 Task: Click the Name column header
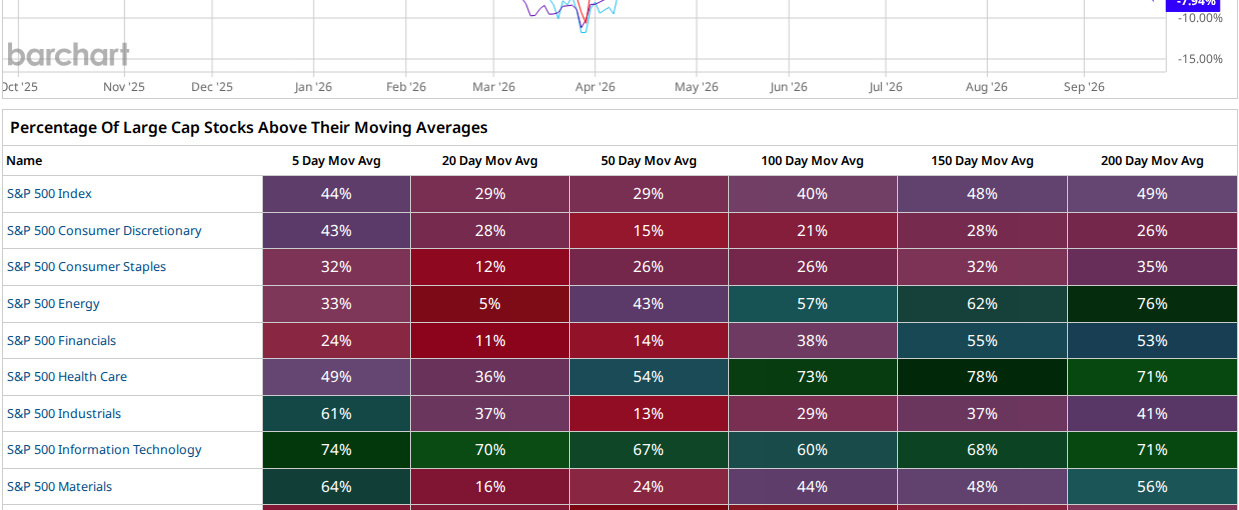pos(24,161)
